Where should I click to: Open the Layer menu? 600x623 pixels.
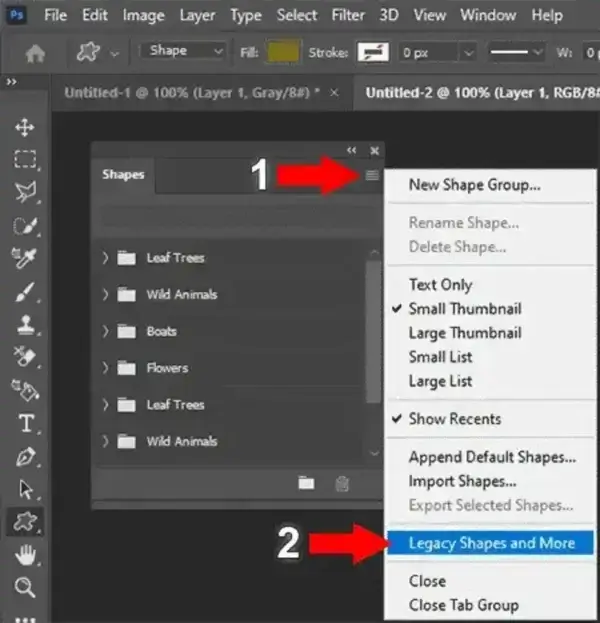[x=197, y=16]
